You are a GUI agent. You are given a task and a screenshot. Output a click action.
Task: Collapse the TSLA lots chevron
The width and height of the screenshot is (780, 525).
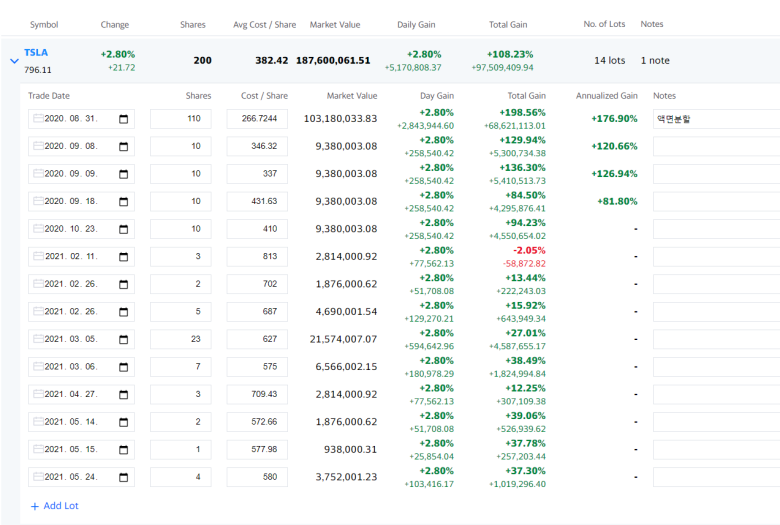coord(14,61)
